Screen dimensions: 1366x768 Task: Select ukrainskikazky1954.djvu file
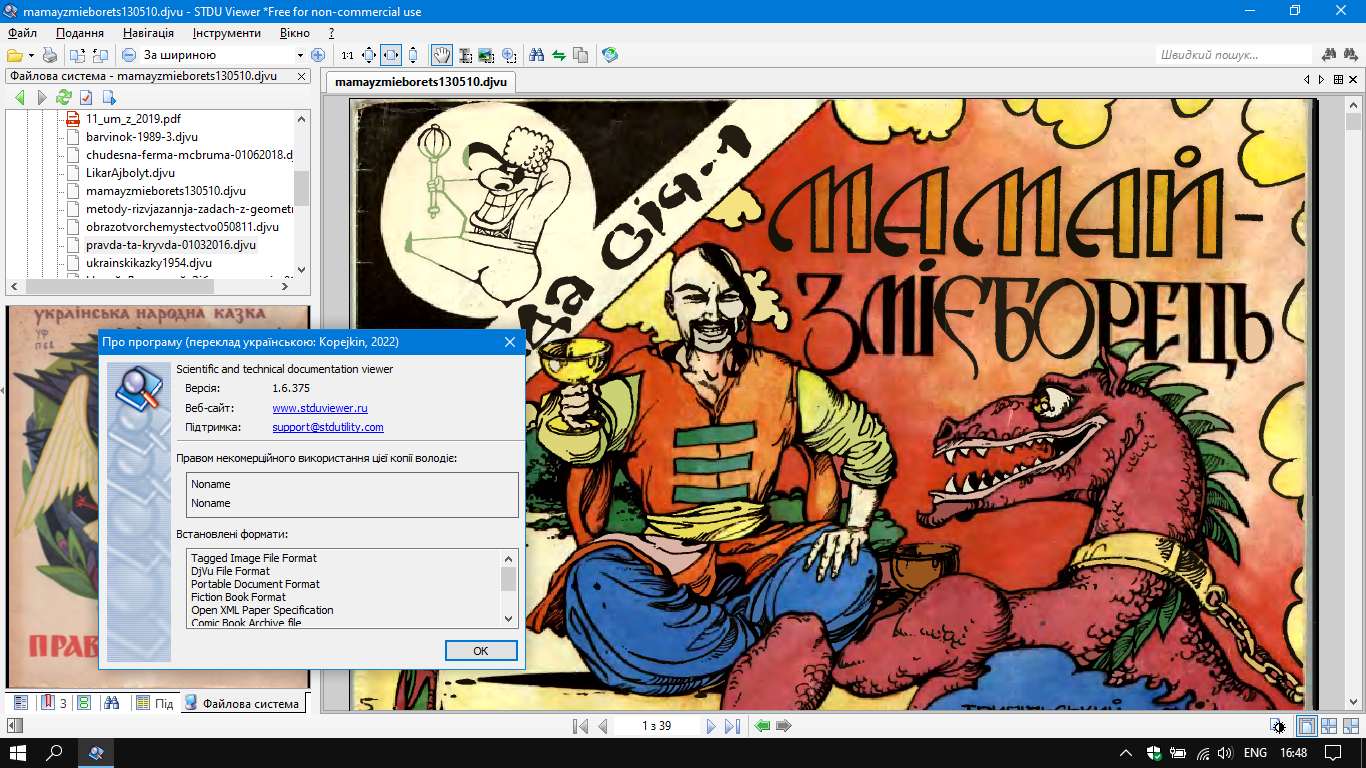click(149, 262)
